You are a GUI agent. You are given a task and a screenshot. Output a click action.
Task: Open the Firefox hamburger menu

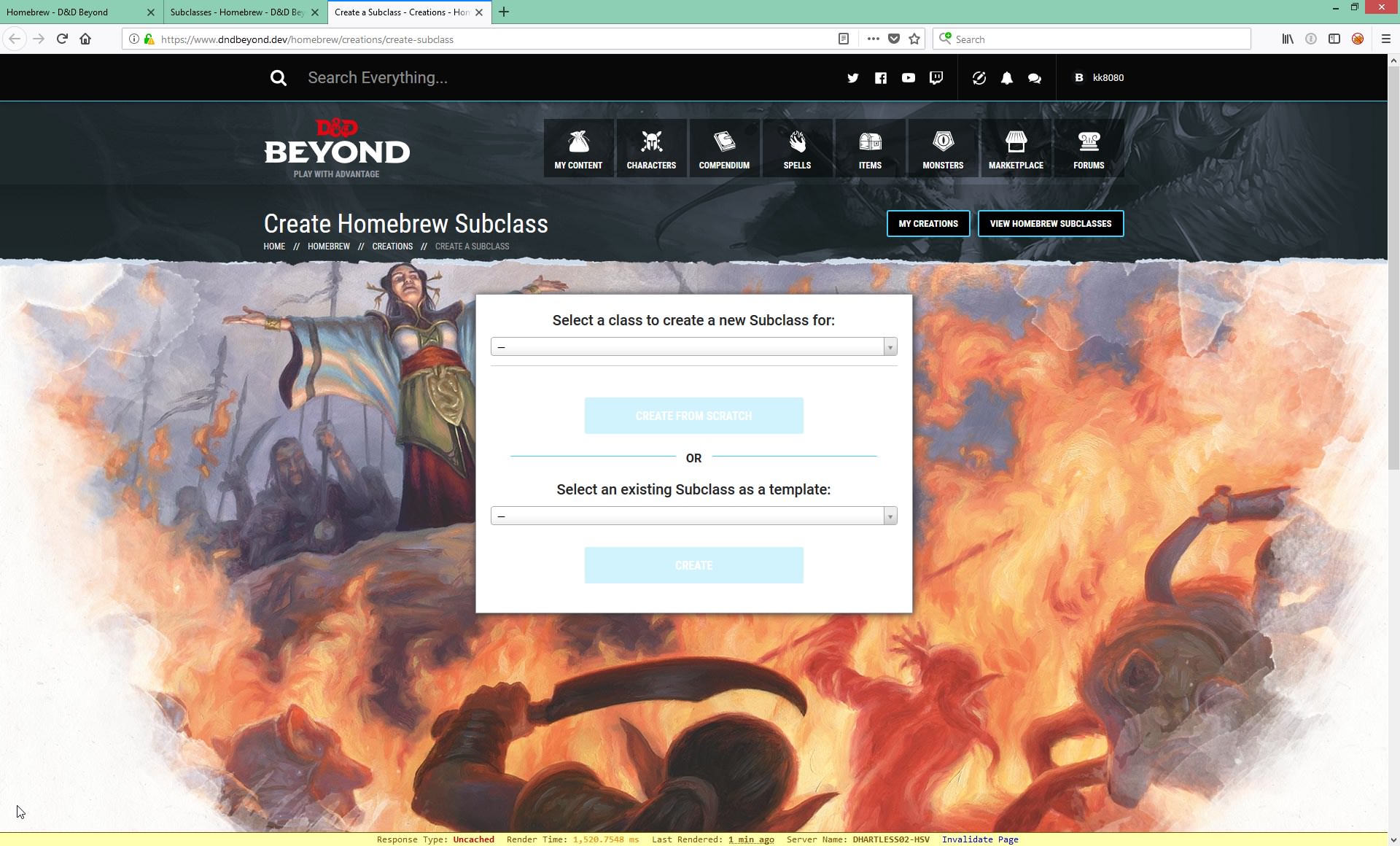(x=1386, y=39)
